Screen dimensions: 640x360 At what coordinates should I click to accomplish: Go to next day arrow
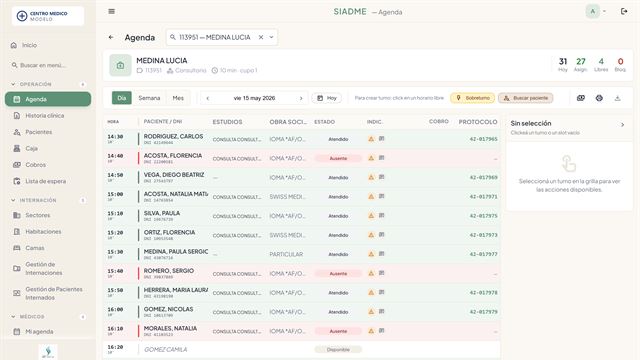coord(301,98)
